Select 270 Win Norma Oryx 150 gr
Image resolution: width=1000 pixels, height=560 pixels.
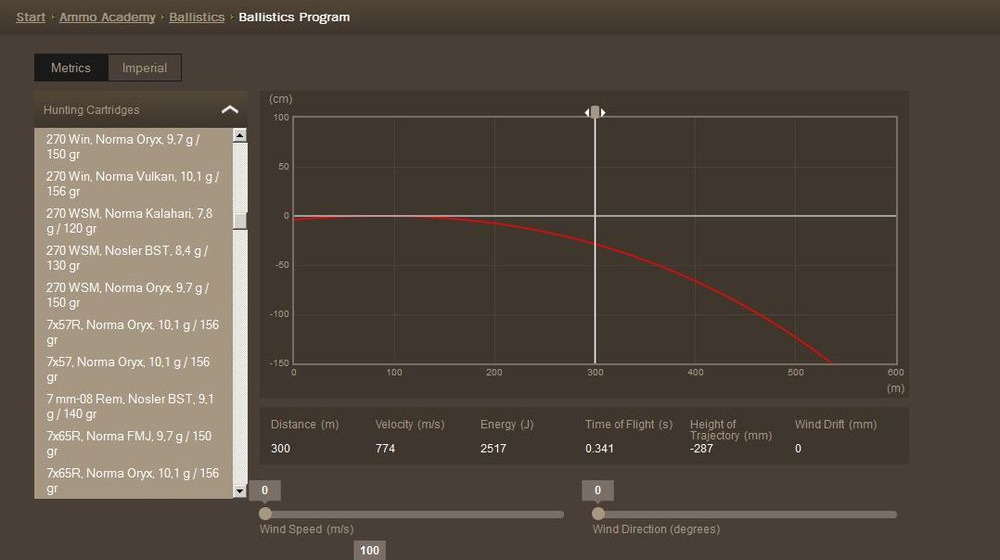[x=133, y=147]
